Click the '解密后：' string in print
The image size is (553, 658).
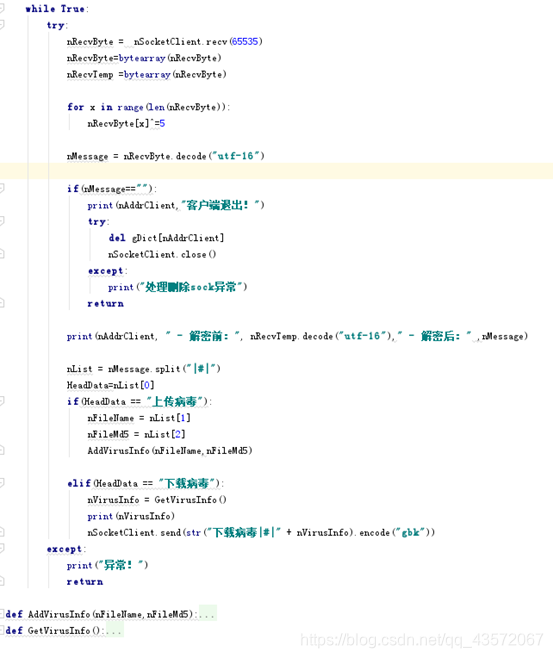pyautogui.click(x=435, y=336)
